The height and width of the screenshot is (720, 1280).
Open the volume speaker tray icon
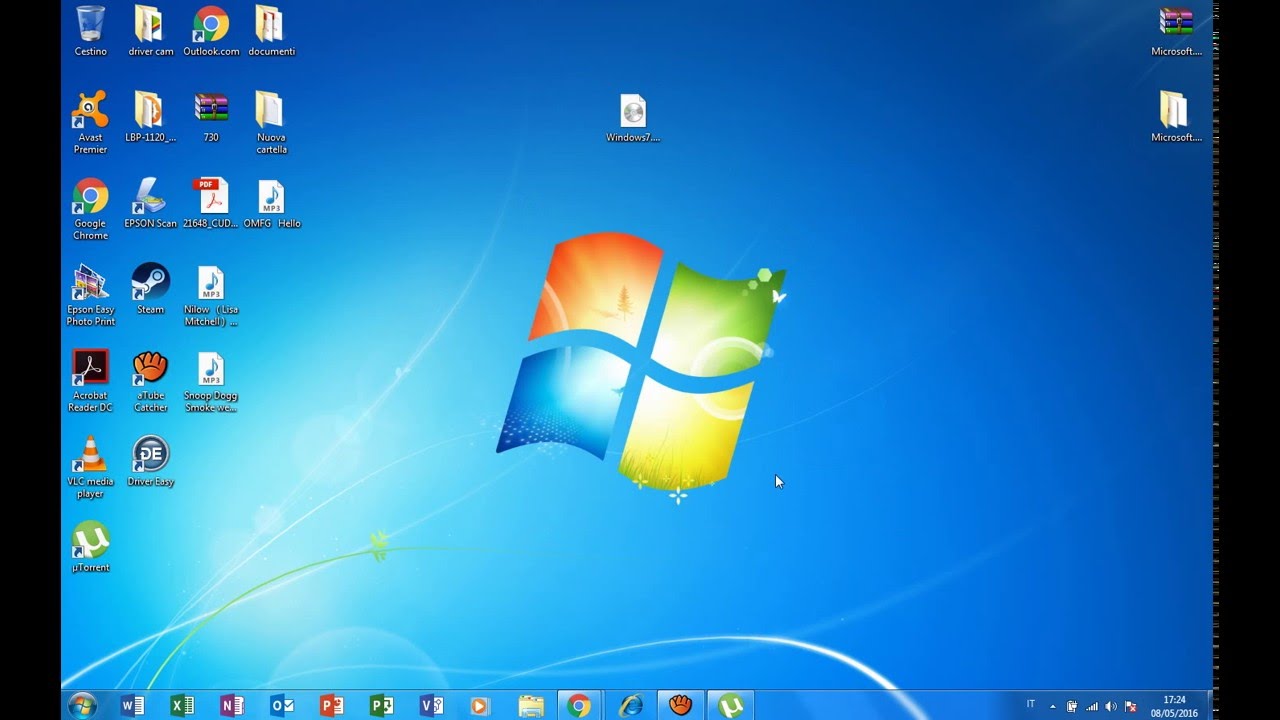point(1111,706)
